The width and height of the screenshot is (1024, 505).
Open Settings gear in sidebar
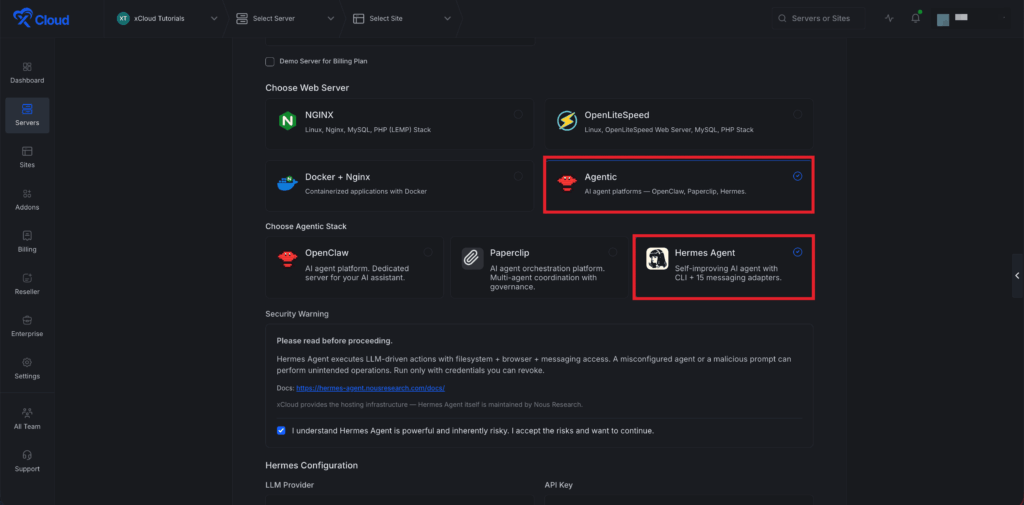[x=27, y=368]
